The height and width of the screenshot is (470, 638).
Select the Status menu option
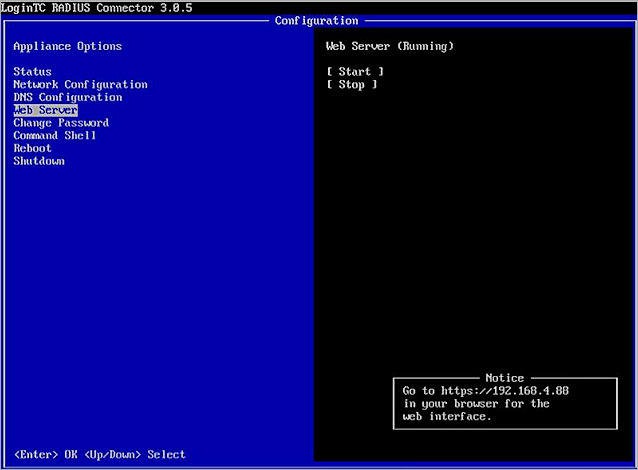click(33, 72)
